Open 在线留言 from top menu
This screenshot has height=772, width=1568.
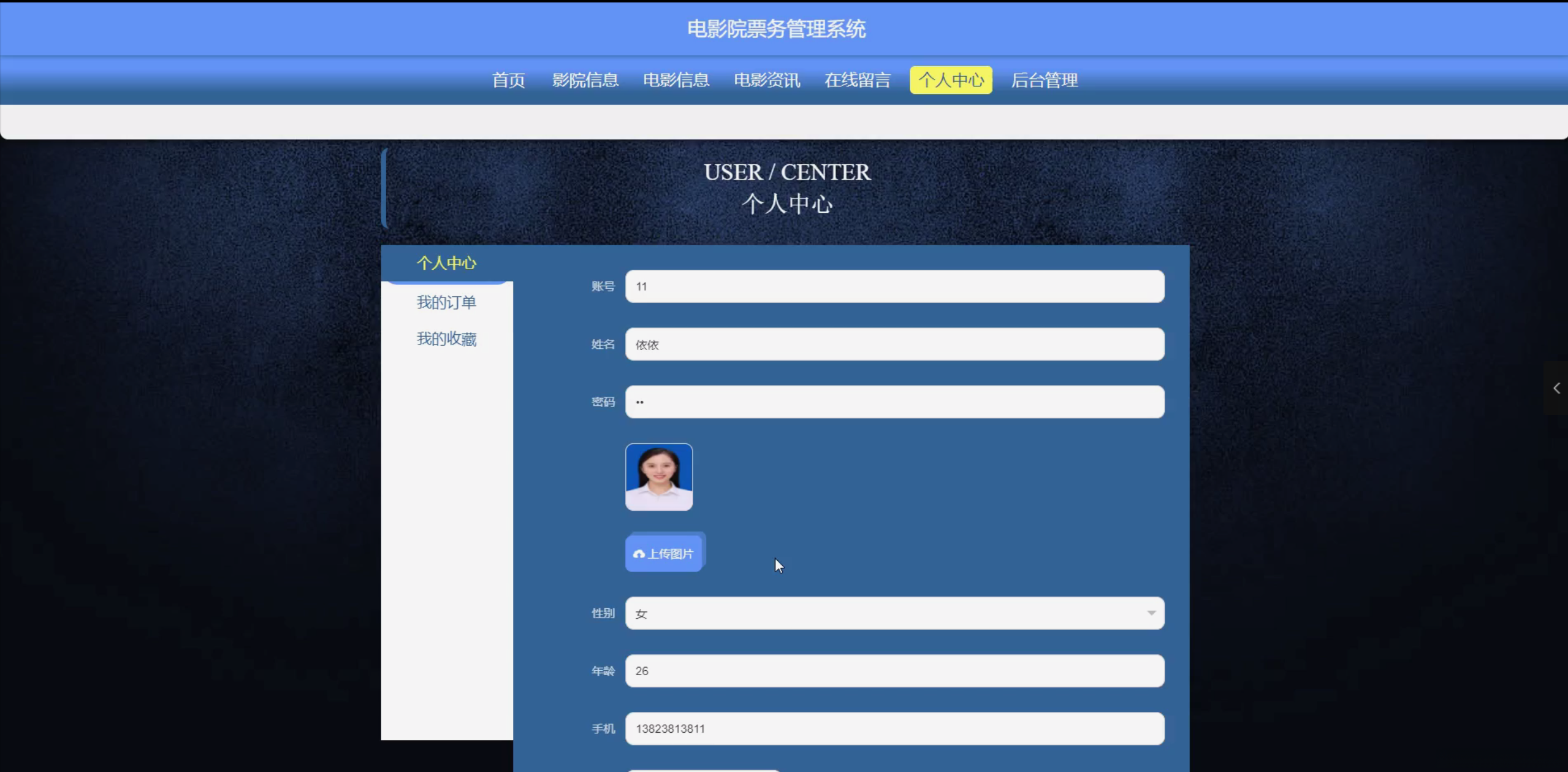(857, 80)
